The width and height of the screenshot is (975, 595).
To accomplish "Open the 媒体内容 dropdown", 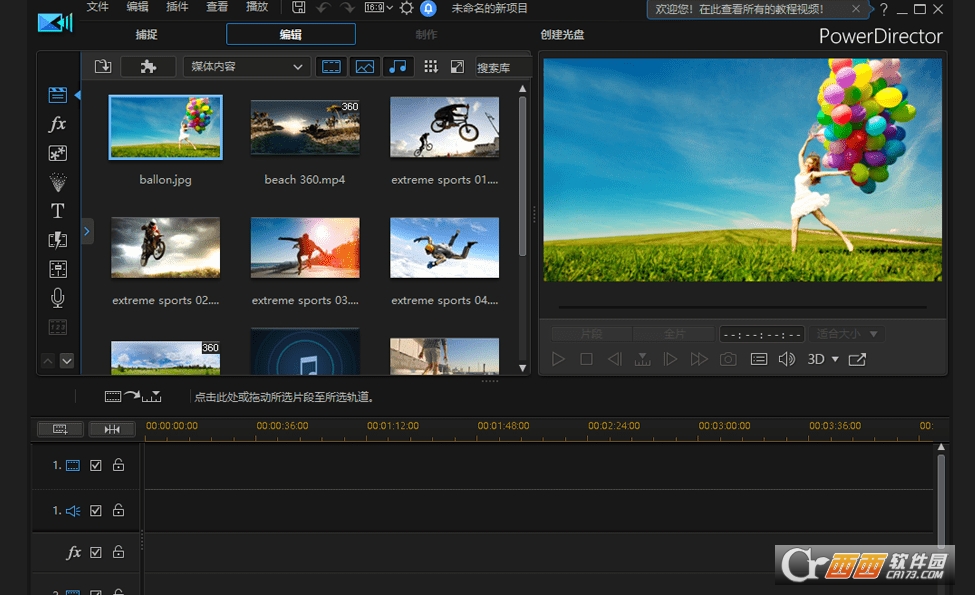I will click(x=246, y=67).
